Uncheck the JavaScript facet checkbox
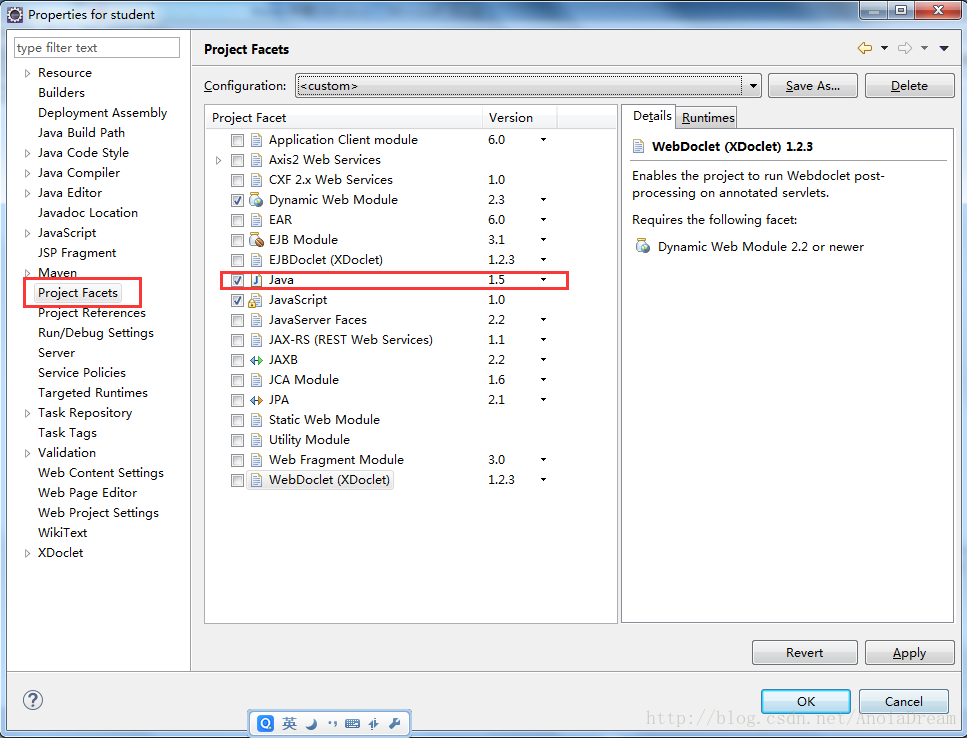This screenshot has width=967, height=738. 237,300
